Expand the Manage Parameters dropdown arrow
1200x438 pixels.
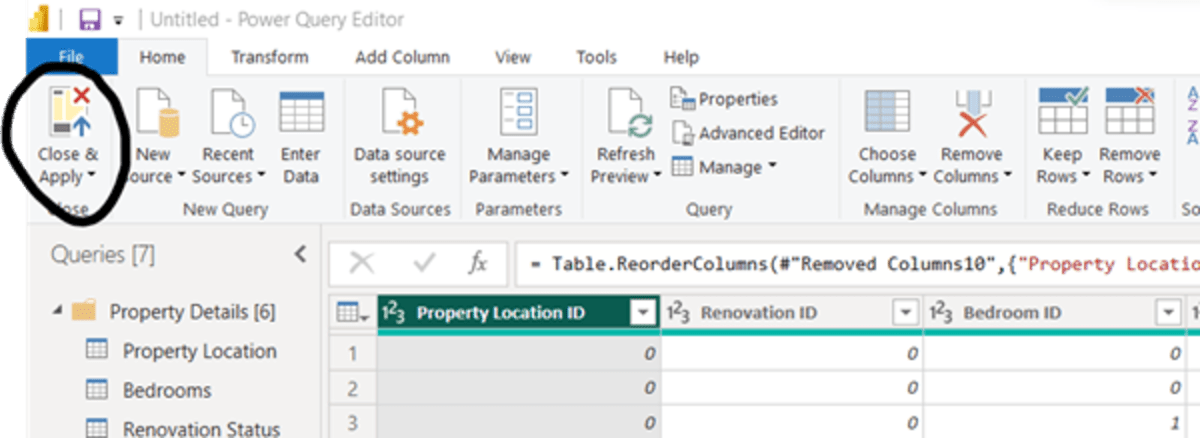point(564,177)
